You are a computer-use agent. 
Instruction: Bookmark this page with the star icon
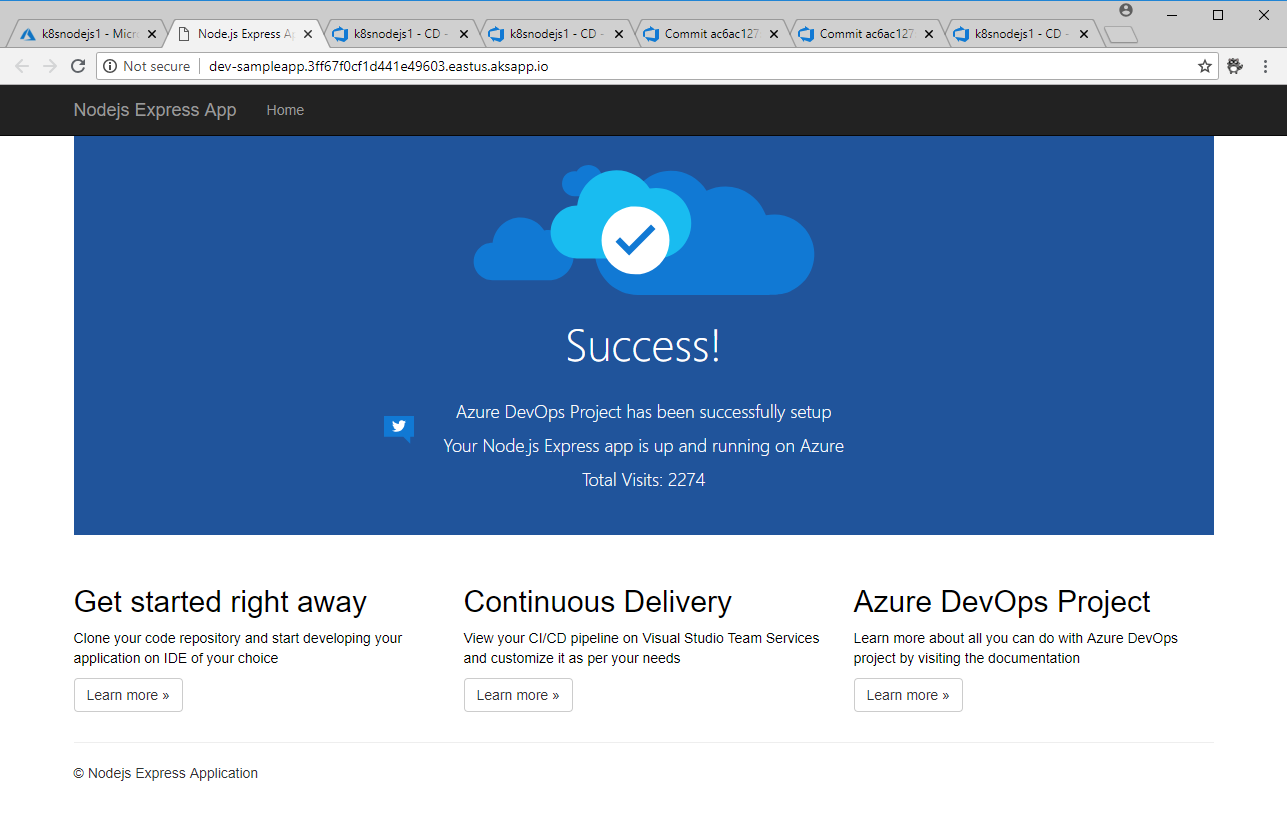click(x=1205, y=66)
